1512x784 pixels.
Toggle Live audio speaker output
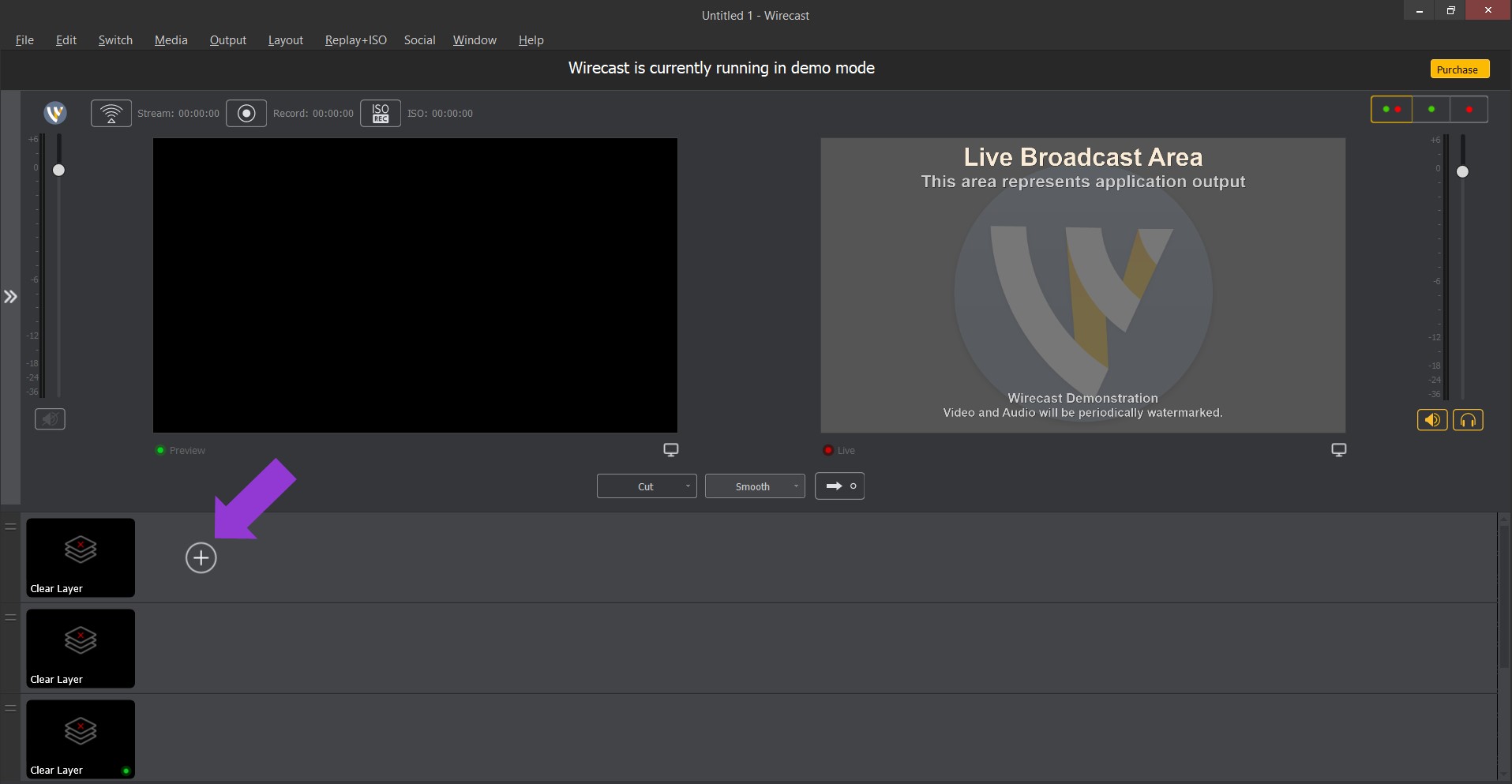click(x=1431, y=420)
